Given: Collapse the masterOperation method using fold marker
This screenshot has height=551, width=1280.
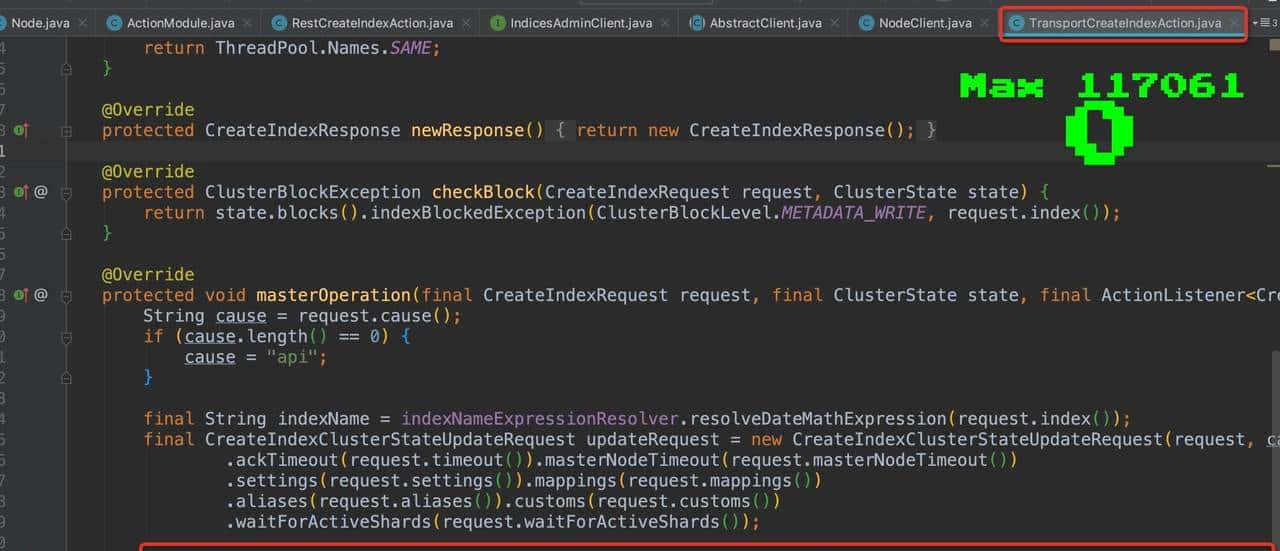Looking at the screenshot, I should pos(66,295).
